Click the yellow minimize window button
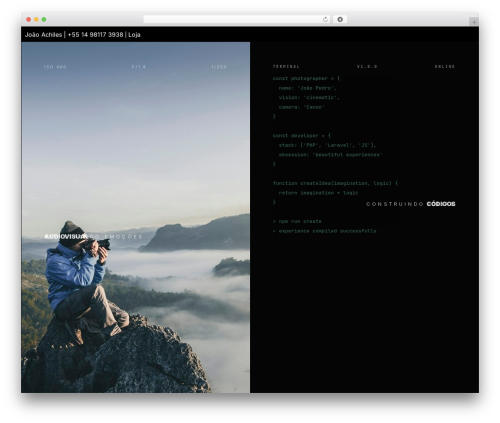The height and width of the screenshot is (423, 500). [36, 20]
